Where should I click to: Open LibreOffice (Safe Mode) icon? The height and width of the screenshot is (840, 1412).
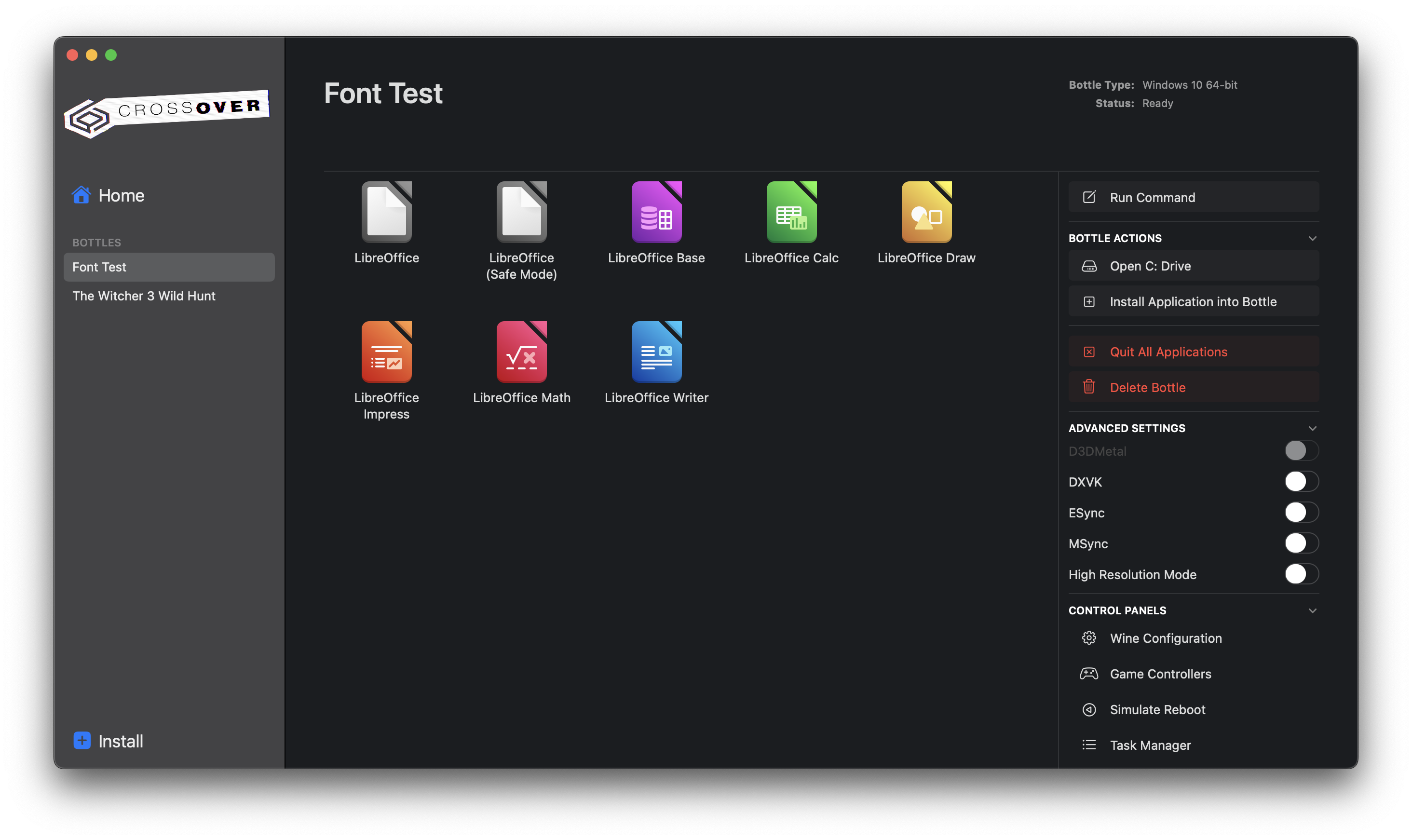tap(521, 212)
